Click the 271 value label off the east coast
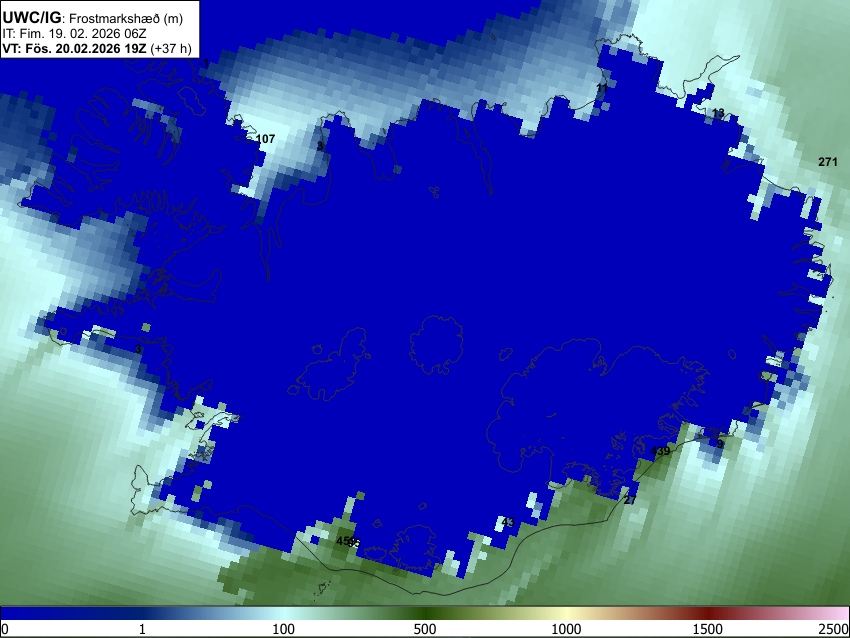The image size is (850, 638). 828,162
